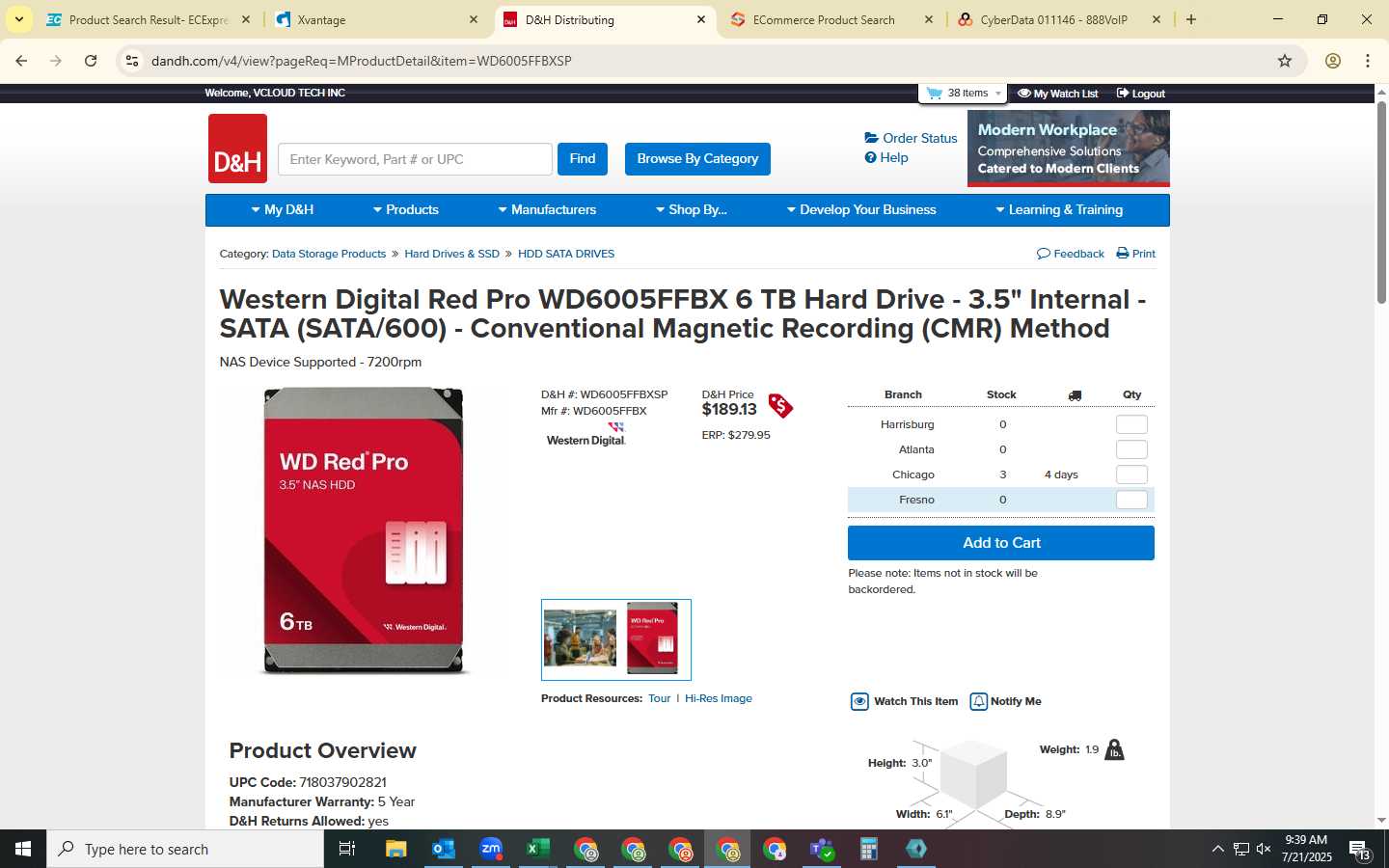Click the Notify Me bell icon
Image resolution: width=1389 pixels, height=868 pixels.
click(978, 701)
